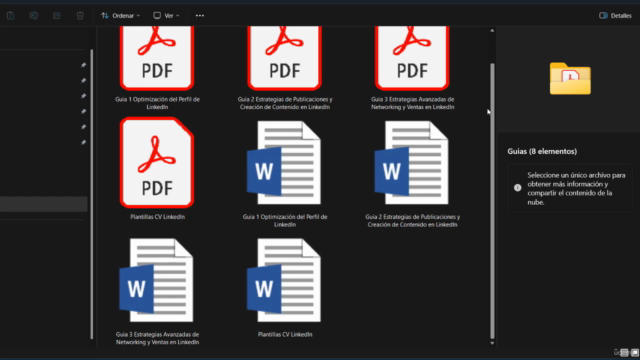The height and width of the screenshot is (360, 640).
Task: Click the Delete trash icon in toolbar
Action: click(80, 16)
